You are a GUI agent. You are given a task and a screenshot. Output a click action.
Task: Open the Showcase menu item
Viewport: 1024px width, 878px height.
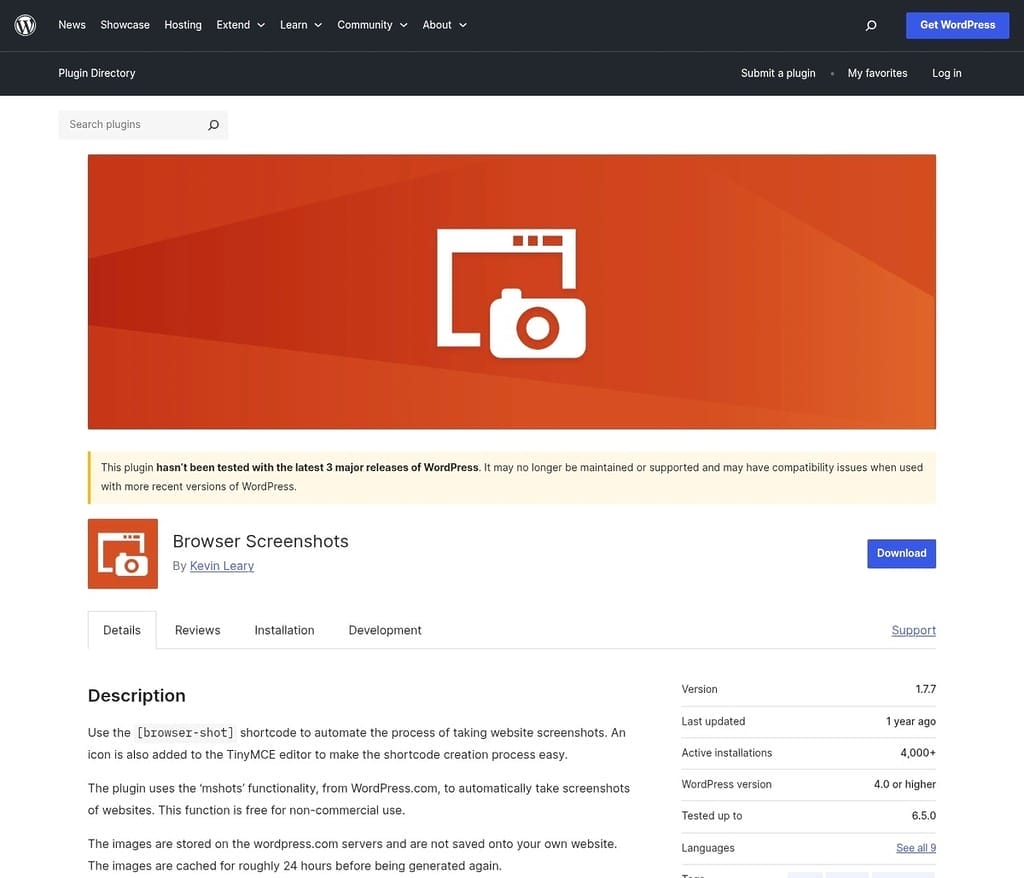(125, 25)
